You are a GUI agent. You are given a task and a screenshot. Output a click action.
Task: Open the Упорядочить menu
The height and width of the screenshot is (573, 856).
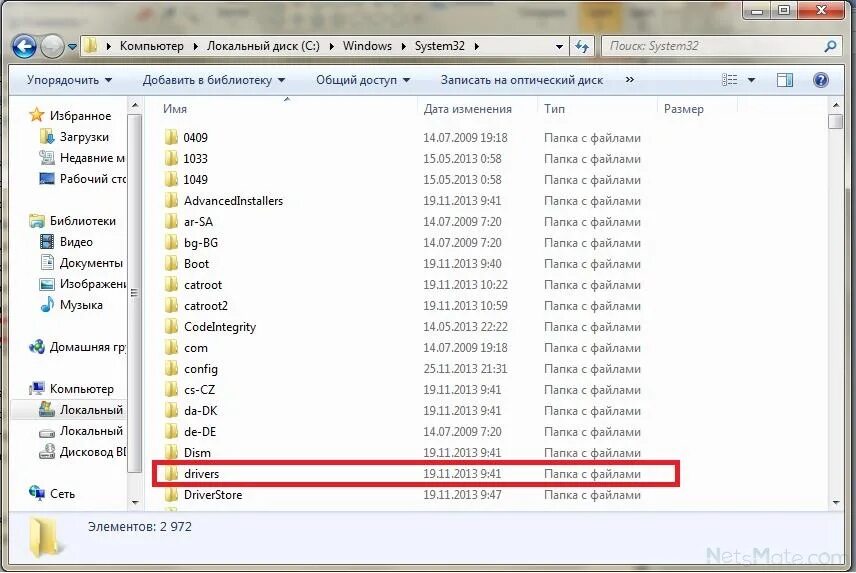69,80
